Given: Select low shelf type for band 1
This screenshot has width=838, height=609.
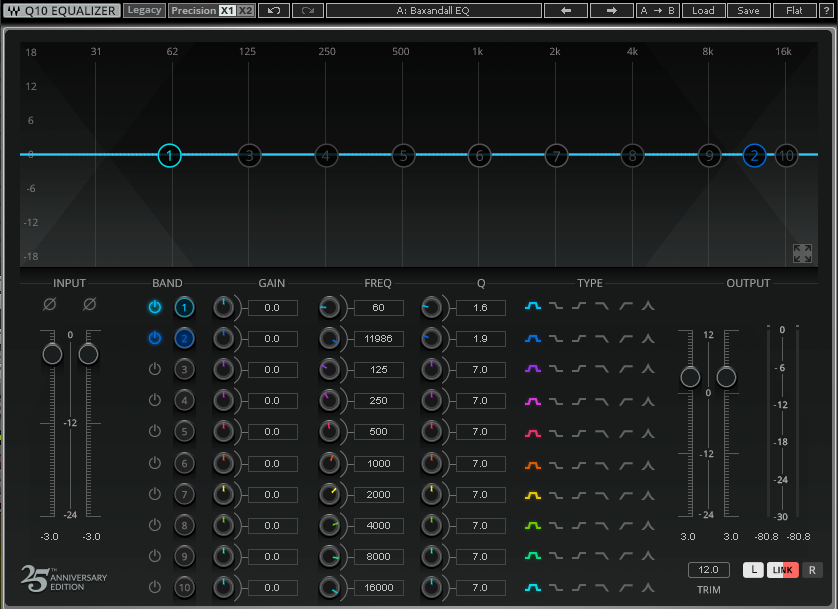Looking at the screenshot, I should tap(556, 306).
